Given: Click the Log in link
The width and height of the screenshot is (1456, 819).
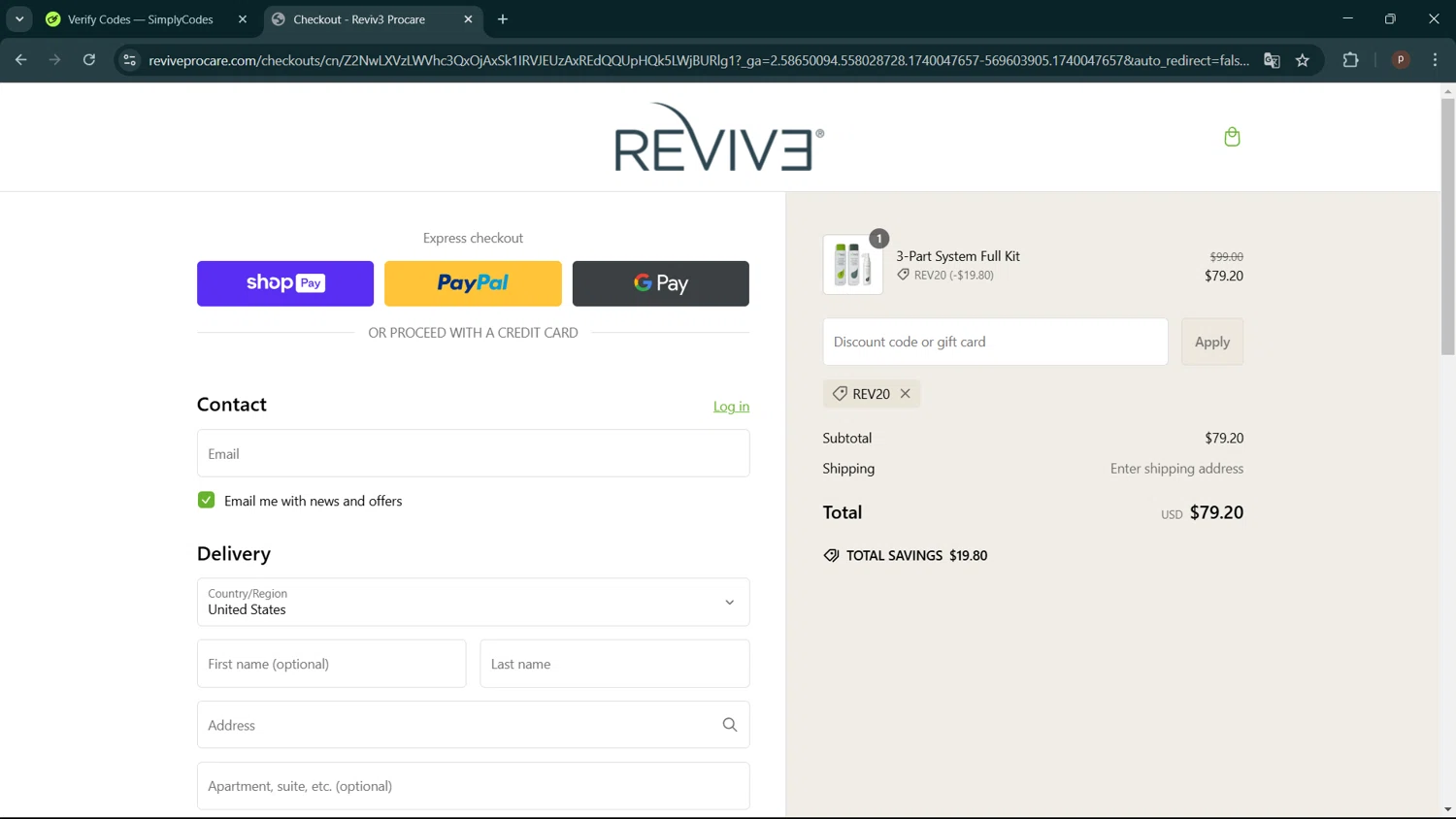Looking at the screenshot, I should click(x=731, y=407).
